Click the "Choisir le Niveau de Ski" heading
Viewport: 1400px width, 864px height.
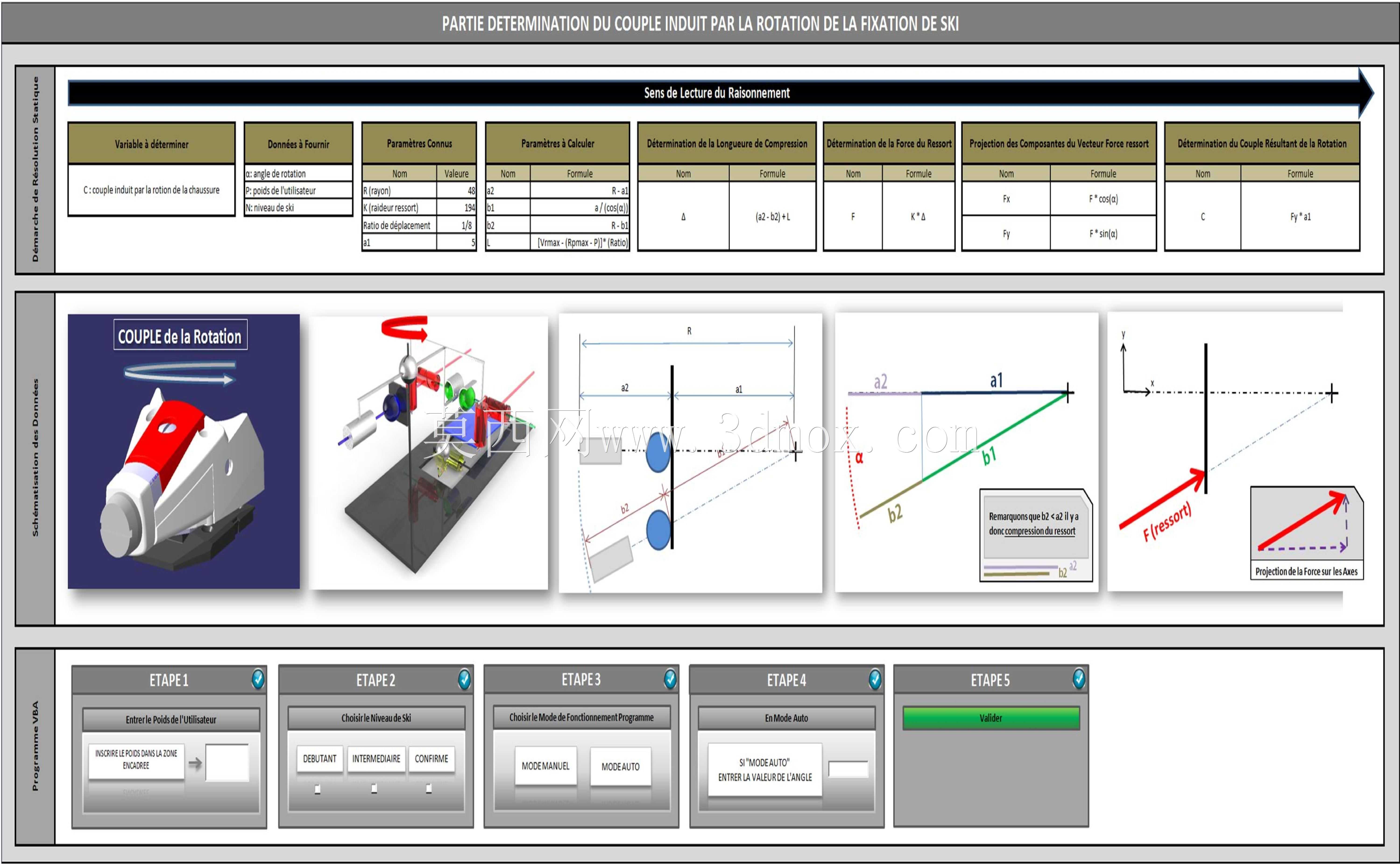pyautogui.click(x=376, y=718)
